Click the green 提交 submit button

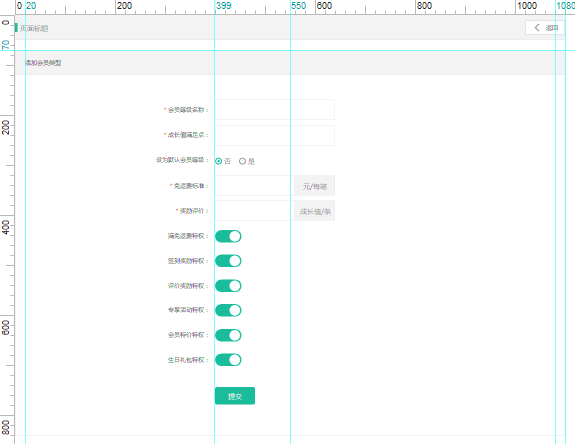(x=235, y=396)
